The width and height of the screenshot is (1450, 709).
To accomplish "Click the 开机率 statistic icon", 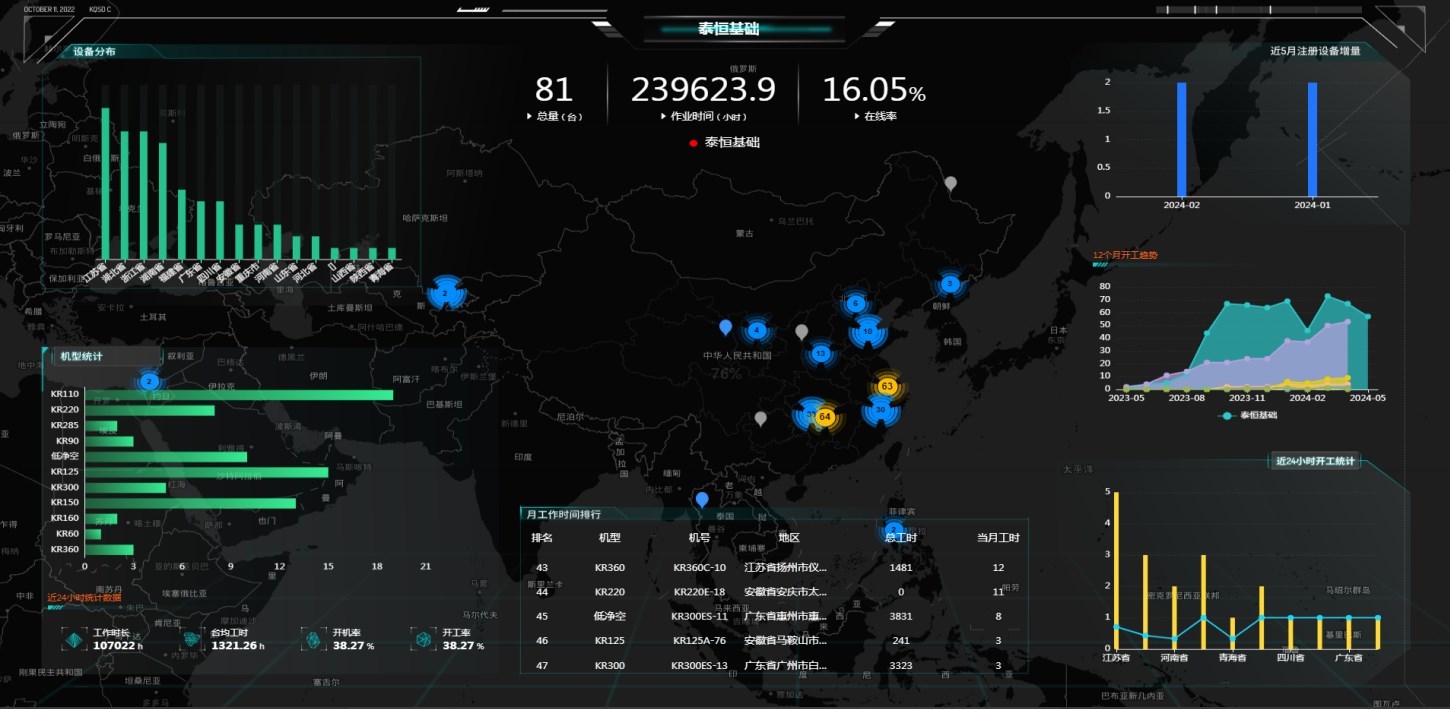I will (312, 639).
